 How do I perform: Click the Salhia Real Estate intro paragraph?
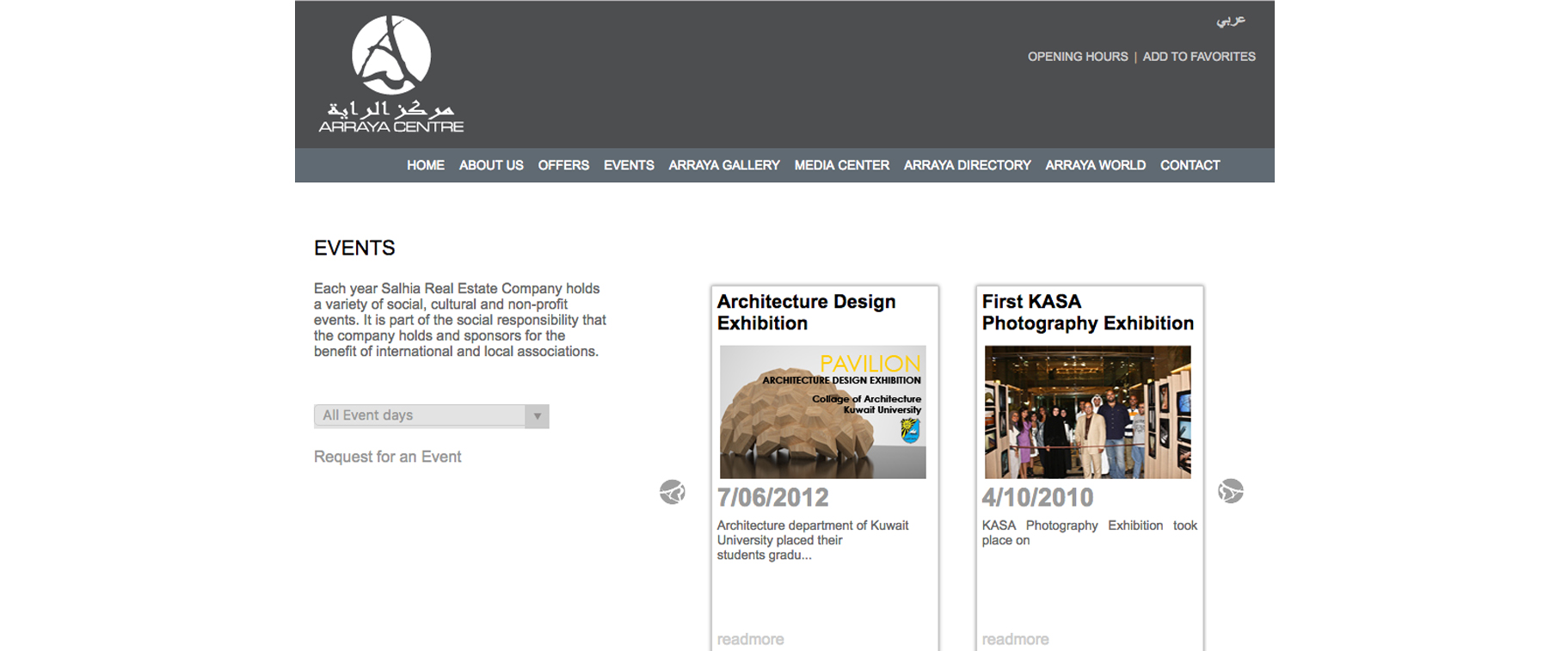[x=460, y=320]
